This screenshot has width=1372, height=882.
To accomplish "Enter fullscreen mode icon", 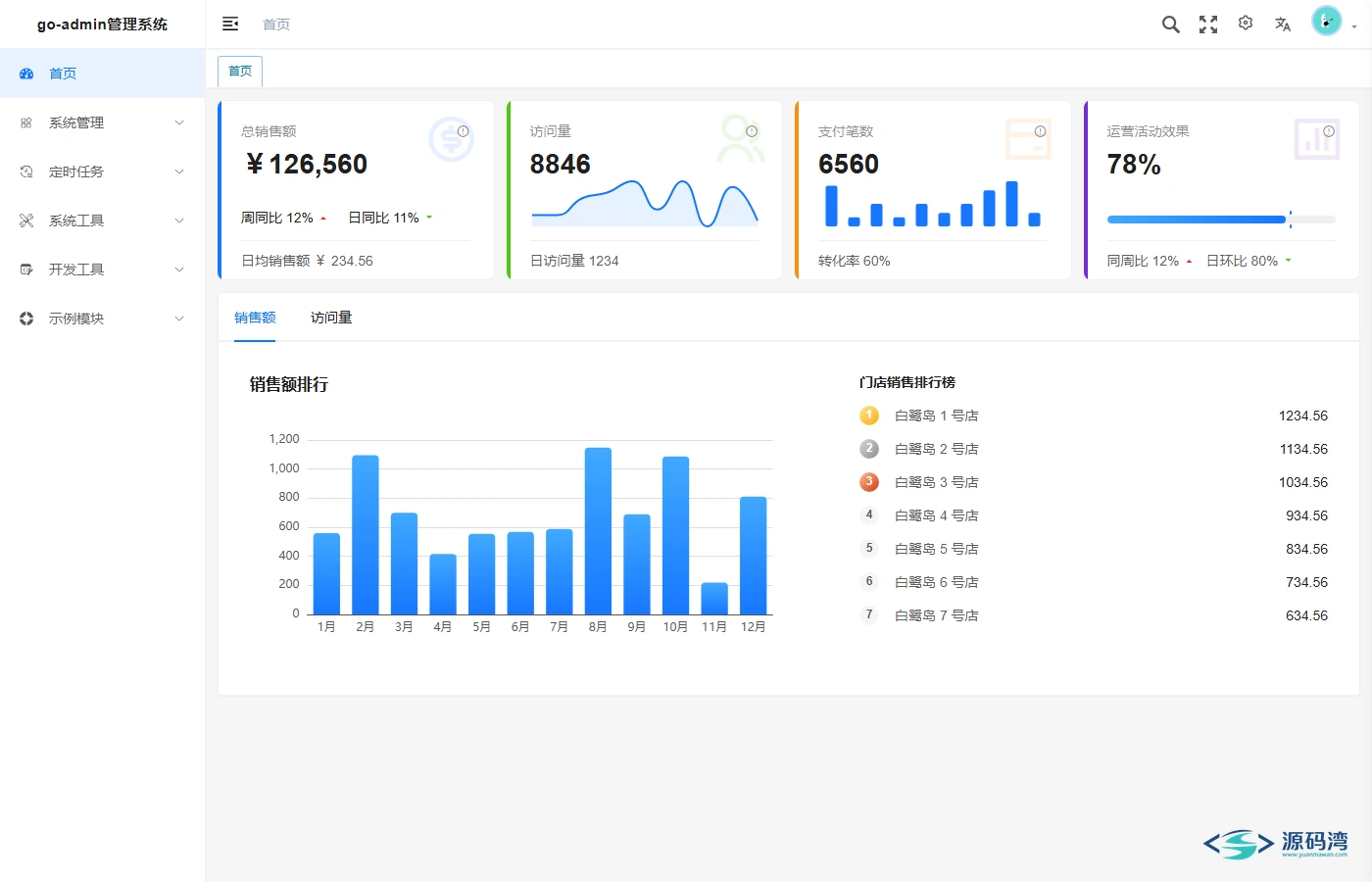I will pyautogui.click(x=1208, y=24).
